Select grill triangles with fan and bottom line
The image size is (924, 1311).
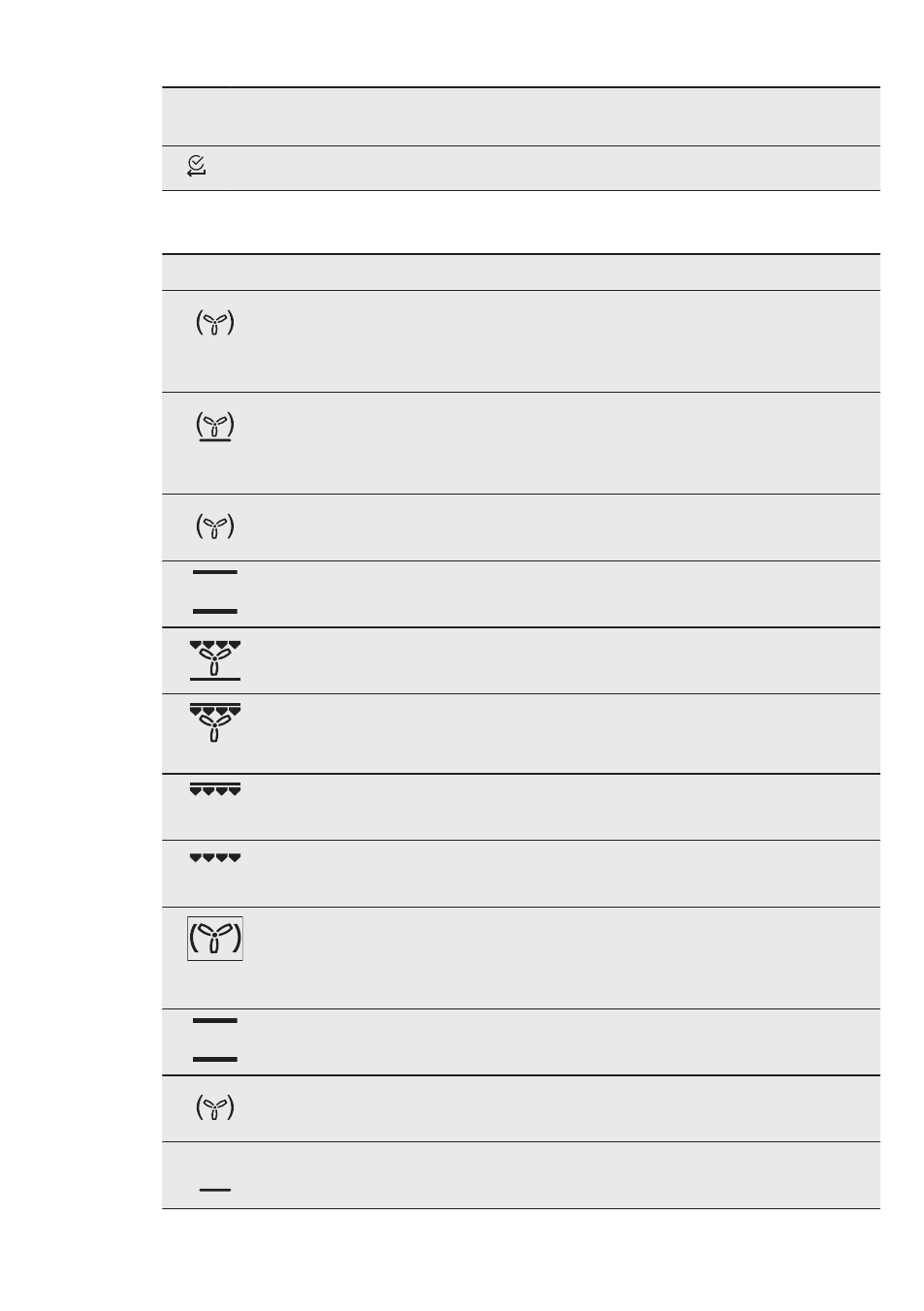coord(215,660)
